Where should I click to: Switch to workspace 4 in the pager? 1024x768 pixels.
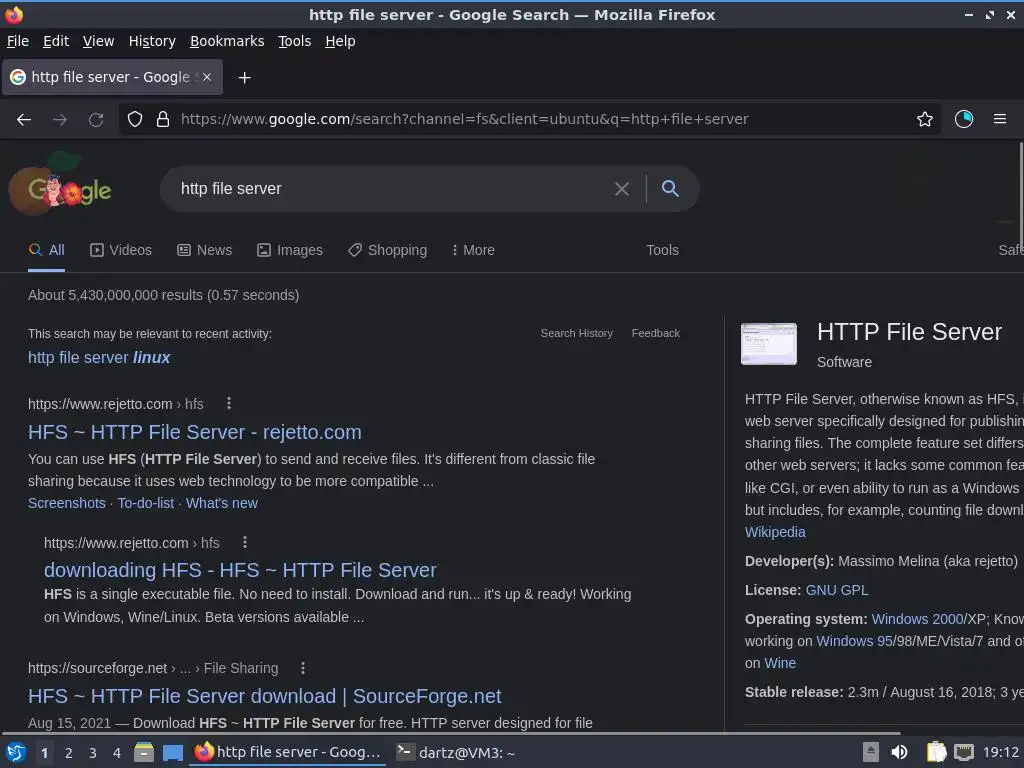click(117, 753)
